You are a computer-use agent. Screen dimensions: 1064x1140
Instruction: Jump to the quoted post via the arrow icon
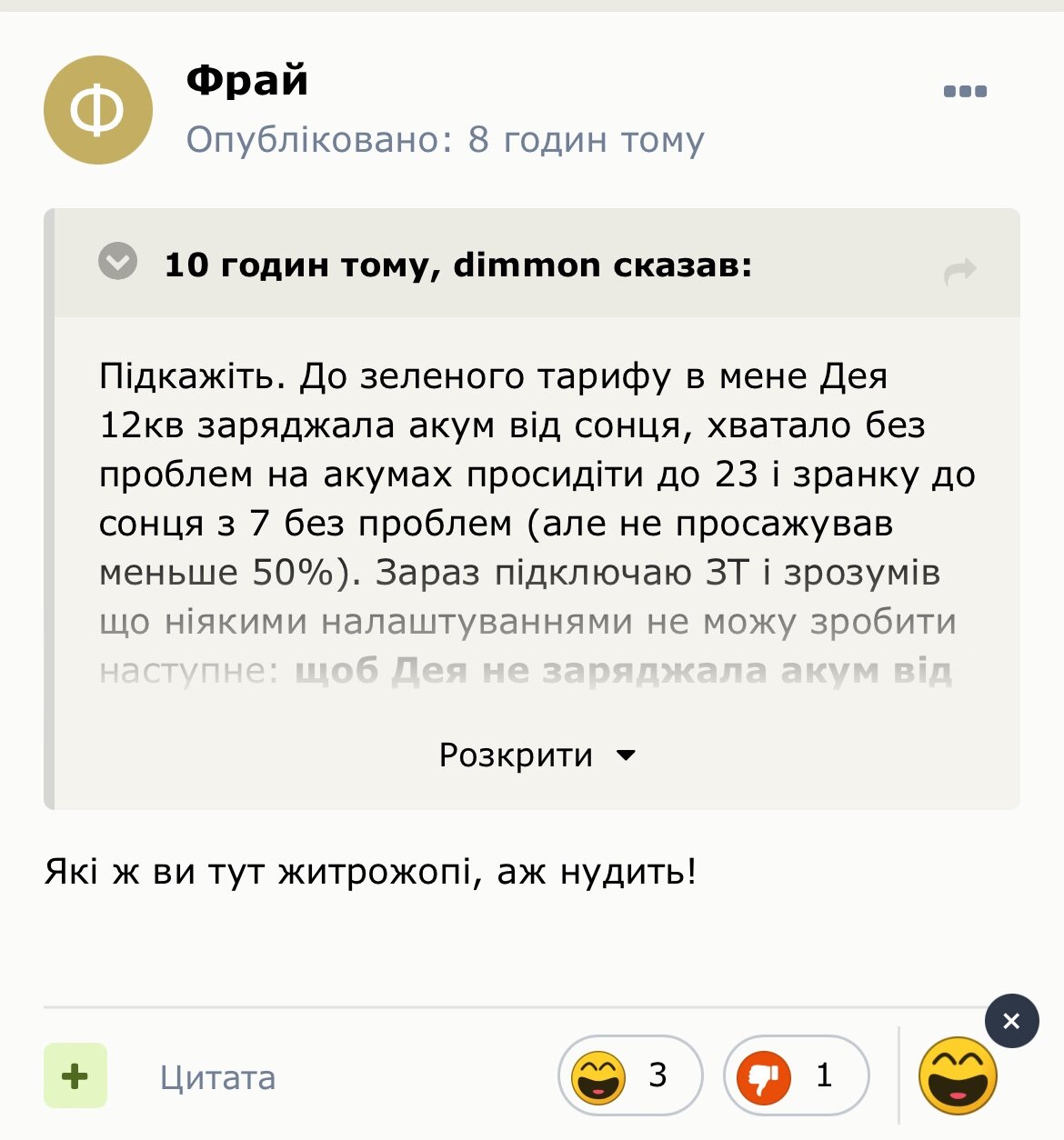[960, 271]
